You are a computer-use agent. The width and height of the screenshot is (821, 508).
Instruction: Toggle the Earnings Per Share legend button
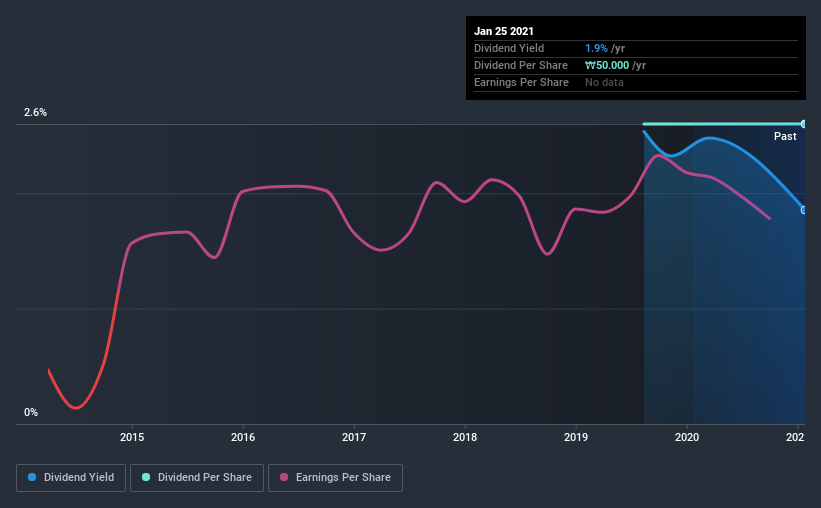[335, 478]
